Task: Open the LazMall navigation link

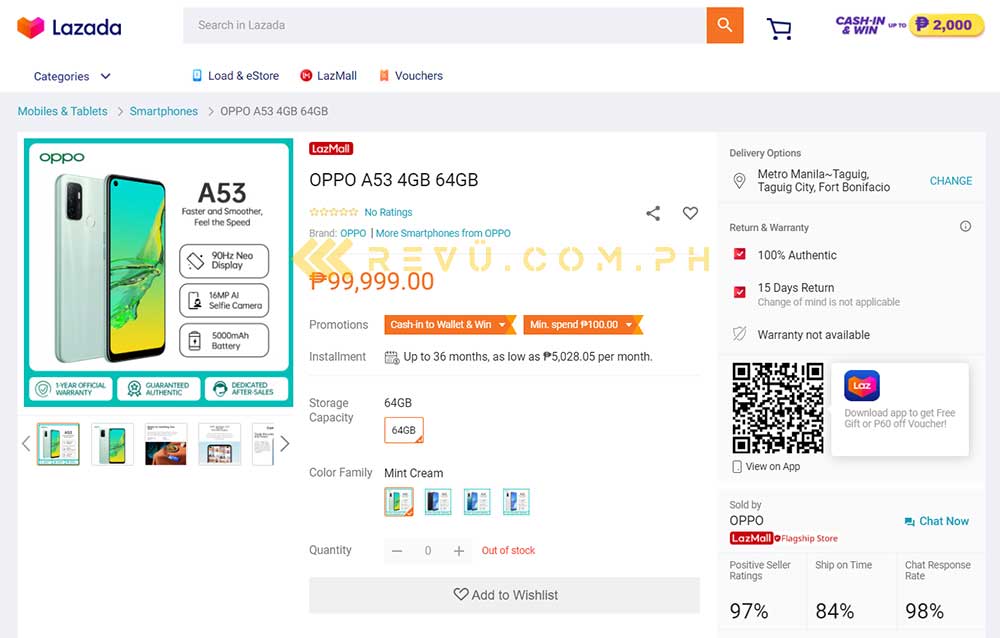Action: (x=328, y=76)
